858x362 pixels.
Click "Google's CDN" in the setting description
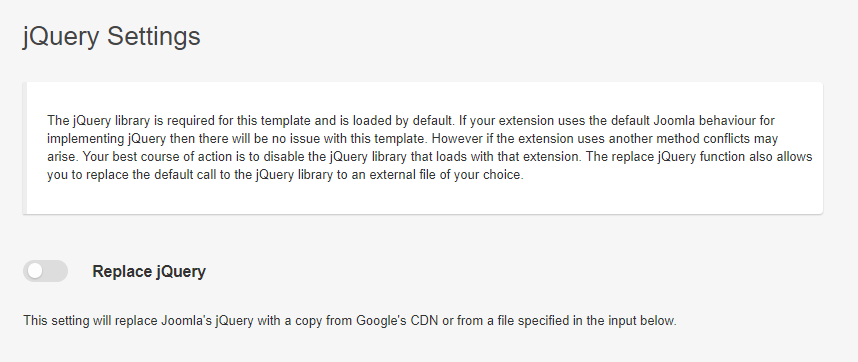[397, 320]
